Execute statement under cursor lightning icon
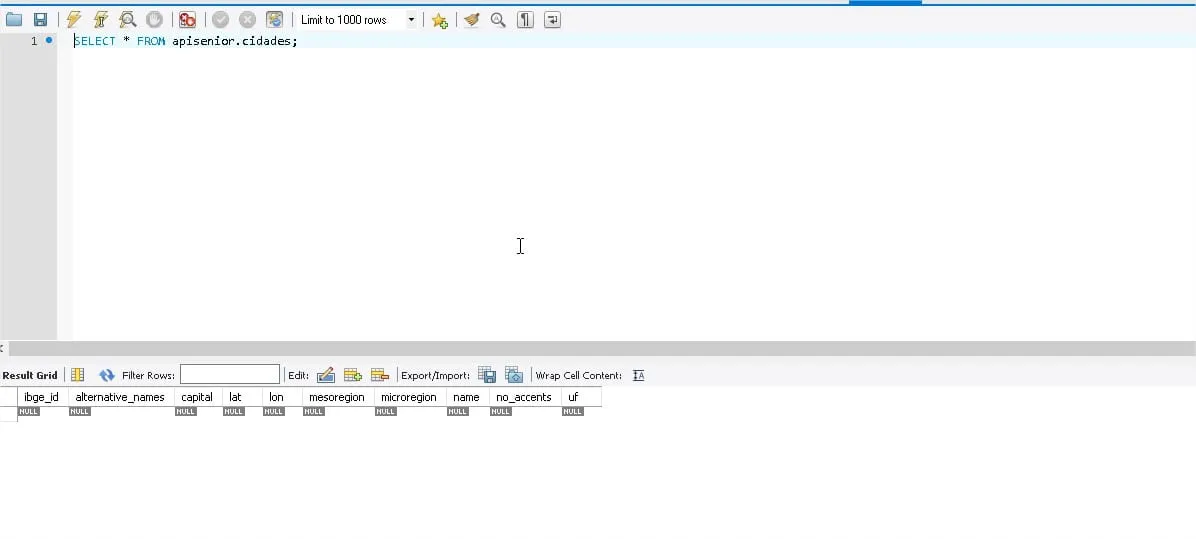The image size is (1196, 539). point(100,20)
